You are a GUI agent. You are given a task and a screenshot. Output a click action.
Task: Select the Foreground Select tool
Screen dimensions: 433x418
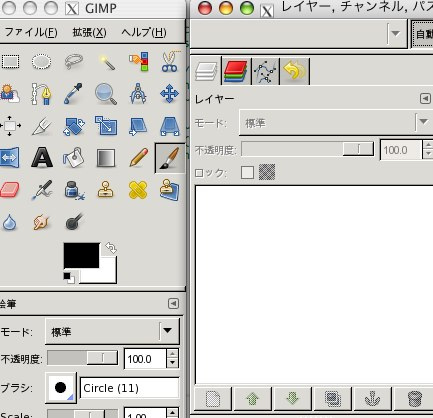(9, 94)
